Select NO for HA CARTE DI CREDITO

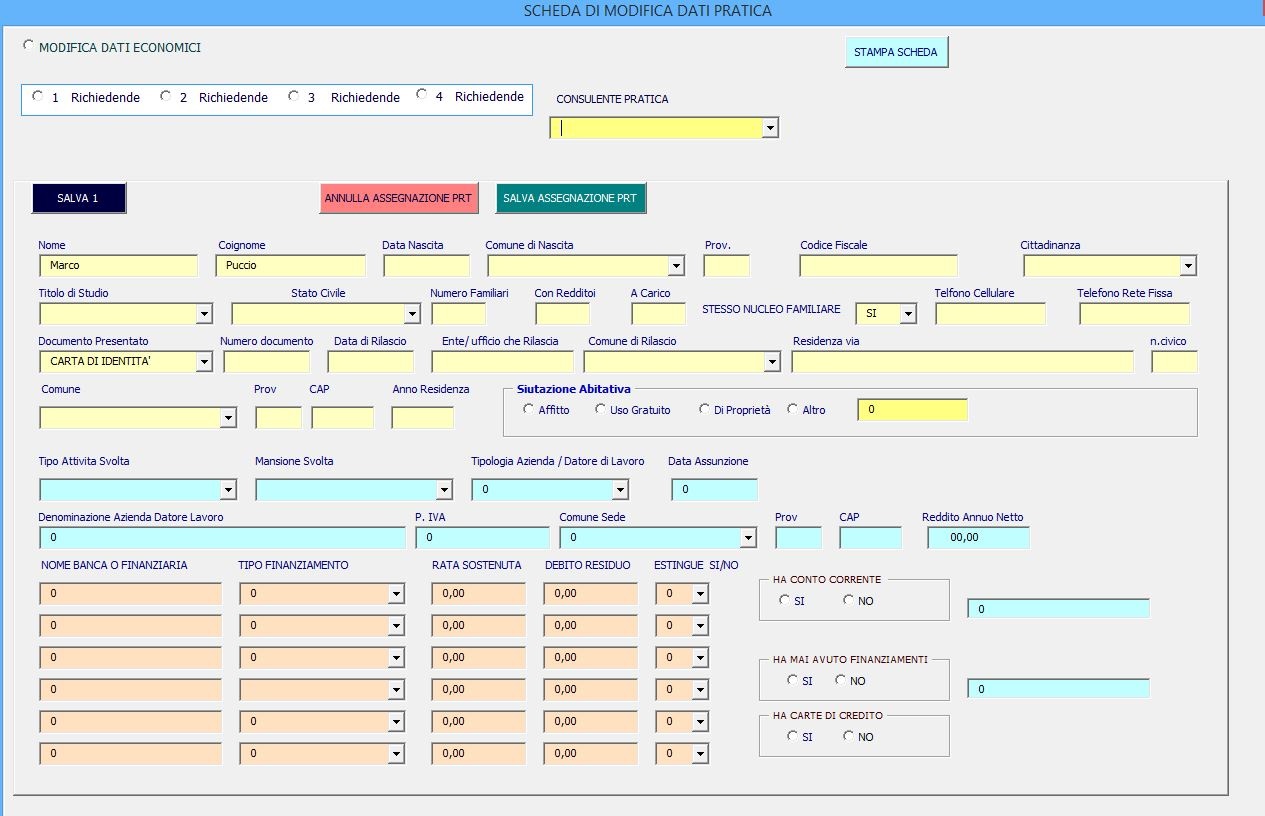pos(848,736)
